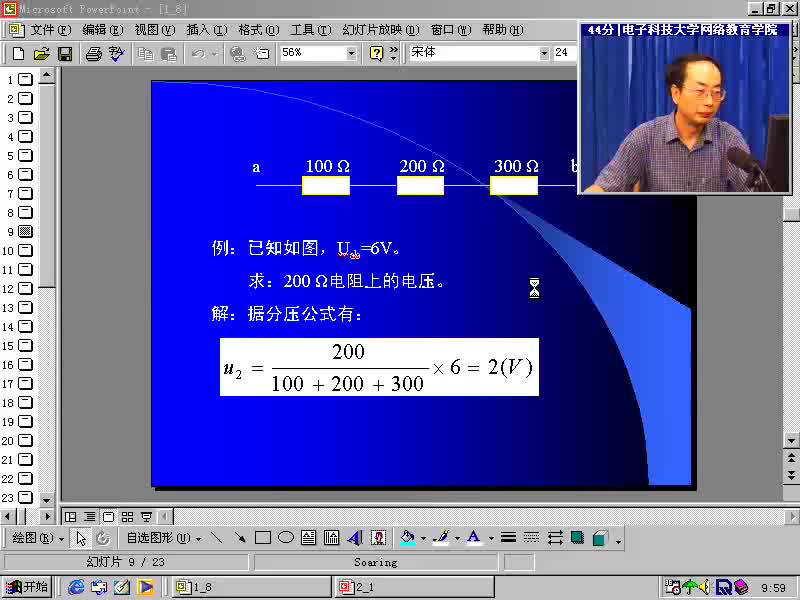The width and height of the screenshot is (800, 600).
Task: Switch to Normal view button
Action: [70, 517]
